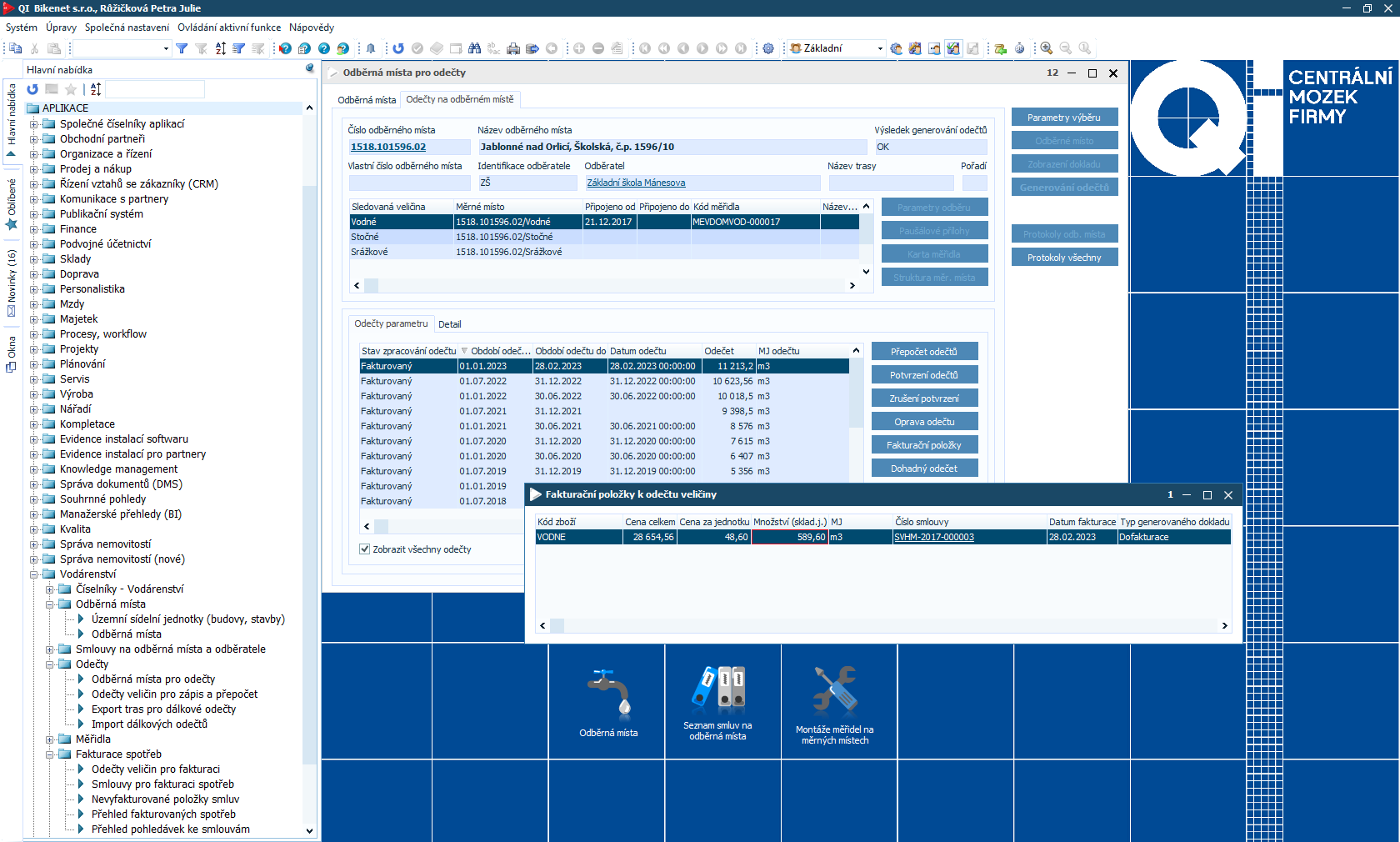Click the settings gear icon in toolbar
Image resolution: width=1400 pixels, height=842 pixels.
click(768, 48)
